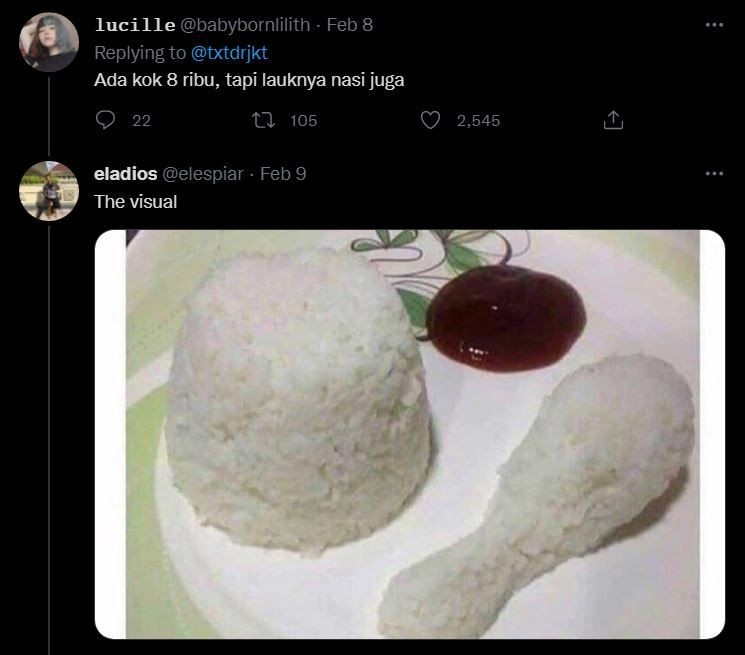Screen dimensions: 745x655
Task: Open the @txtdrjkt mention link
Action: click(228, 53)
